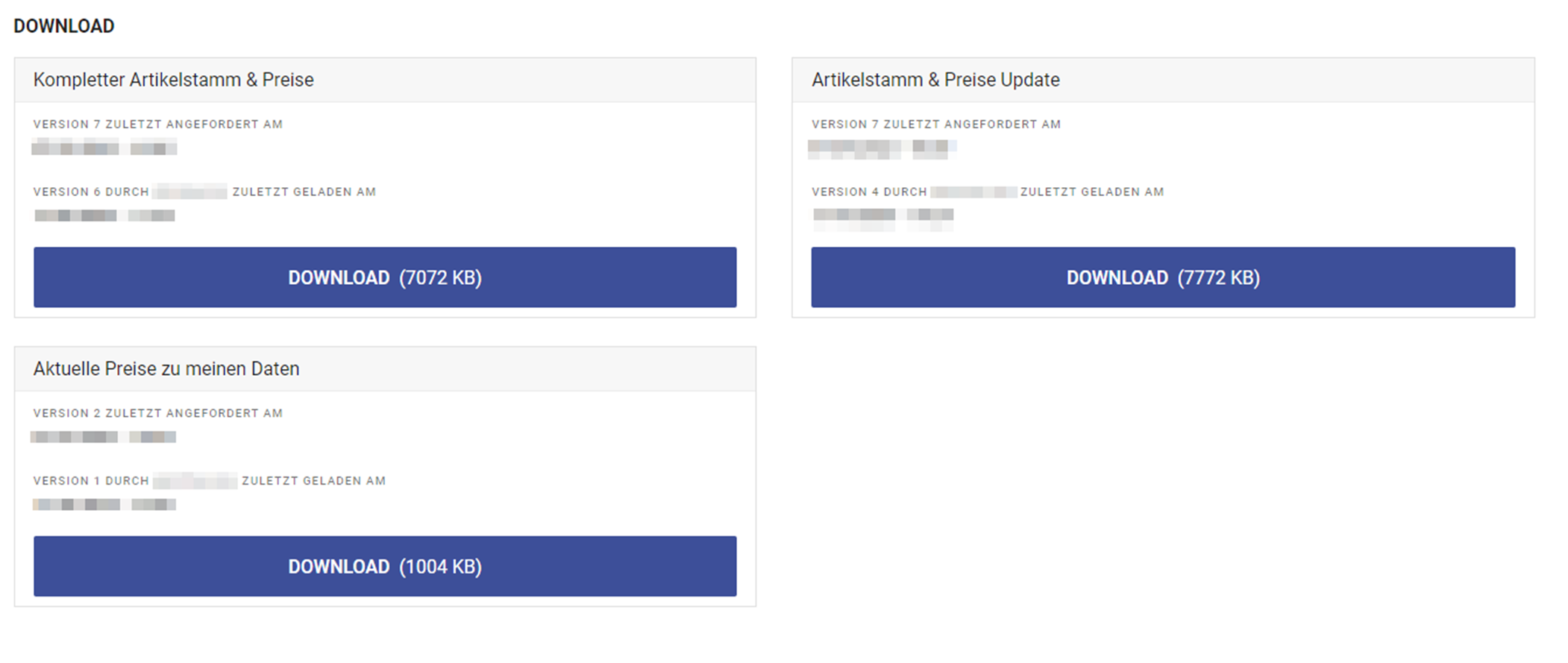This screenshot has height=663, width=1568.
Task: Click 'Version 2 zuletzt angefordert am' label
Action: [158, 413]
